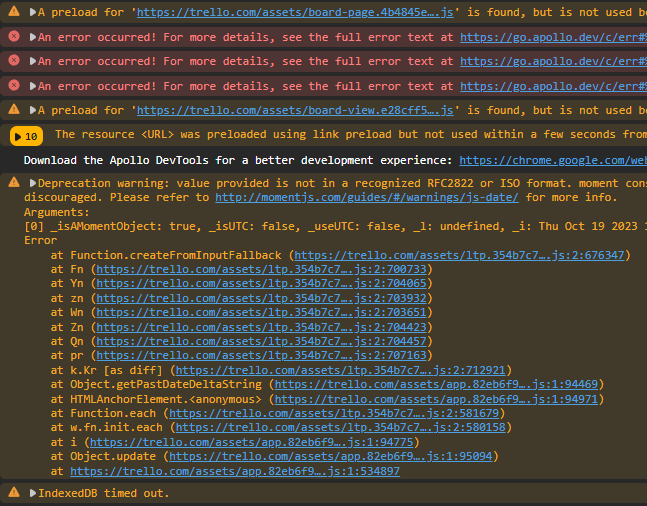
Task: Open the getPastDateDeltaString link 1:94469
Action: tap(436, 384)
